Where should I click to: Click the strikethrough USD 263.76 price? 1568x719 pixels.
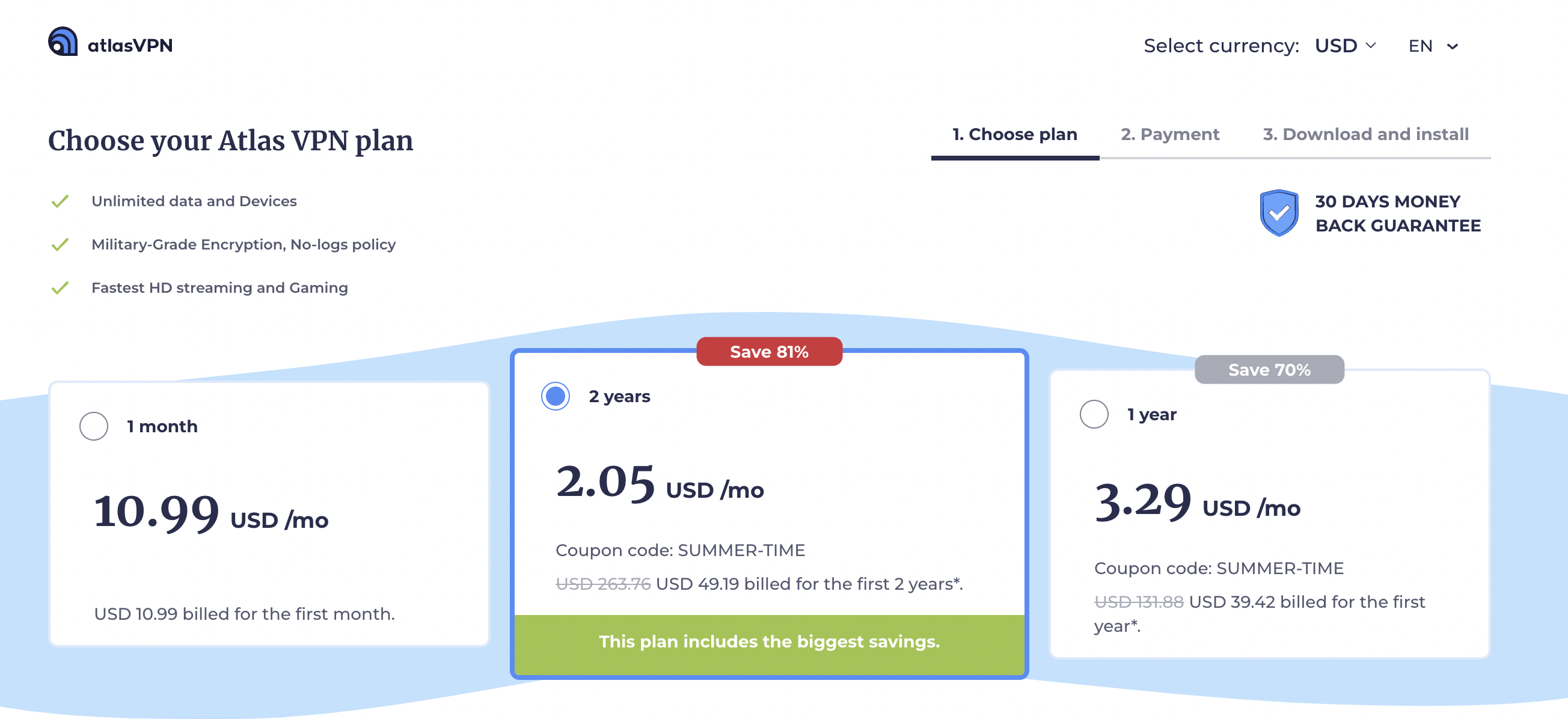click(603, 583)
